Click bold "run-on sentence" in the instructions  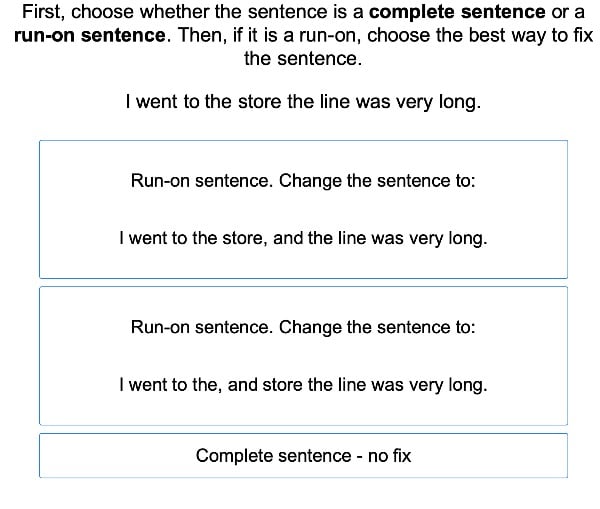[x=90, y=36]
